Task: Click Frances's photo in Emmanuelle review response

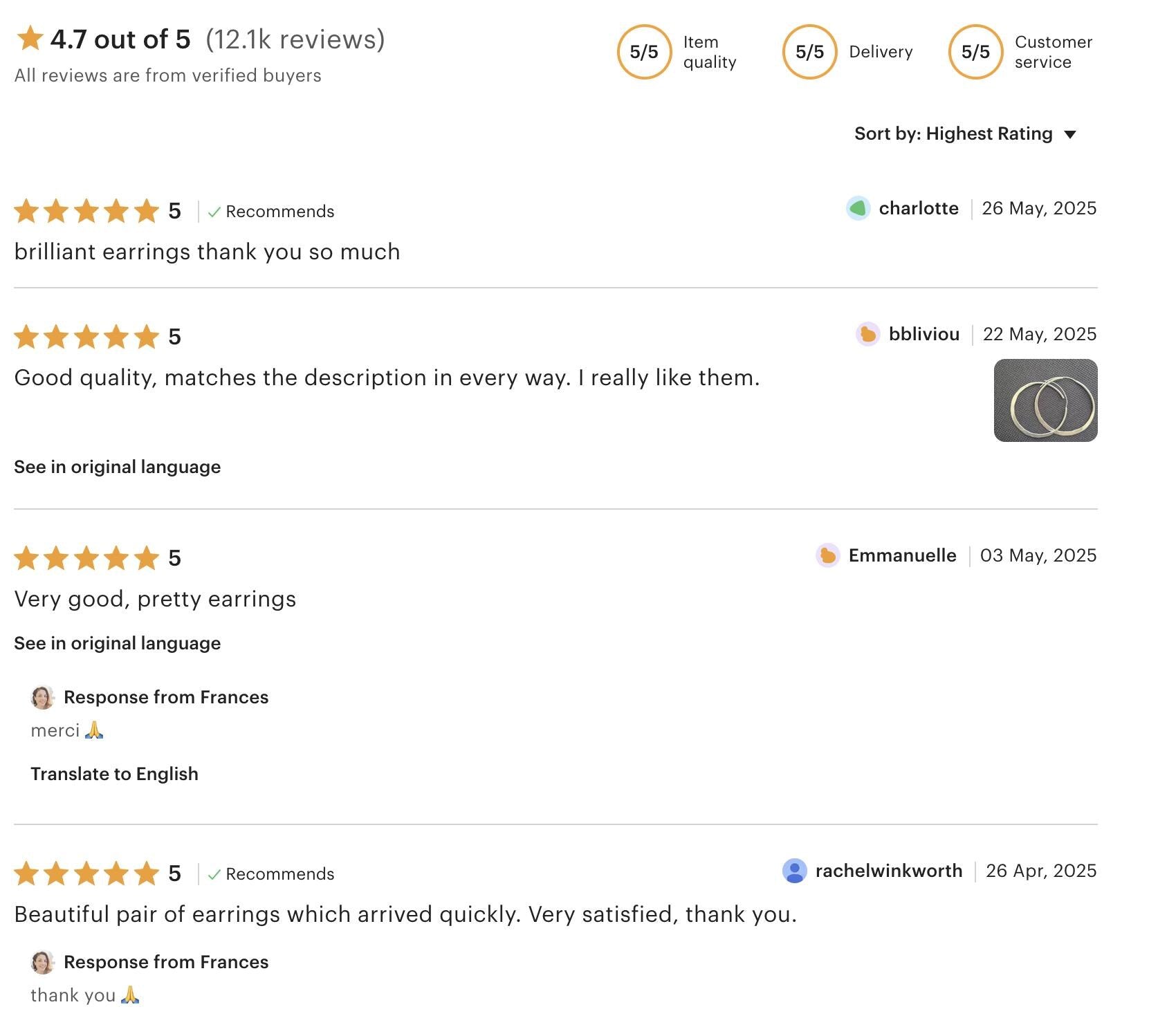Action: 42,697
